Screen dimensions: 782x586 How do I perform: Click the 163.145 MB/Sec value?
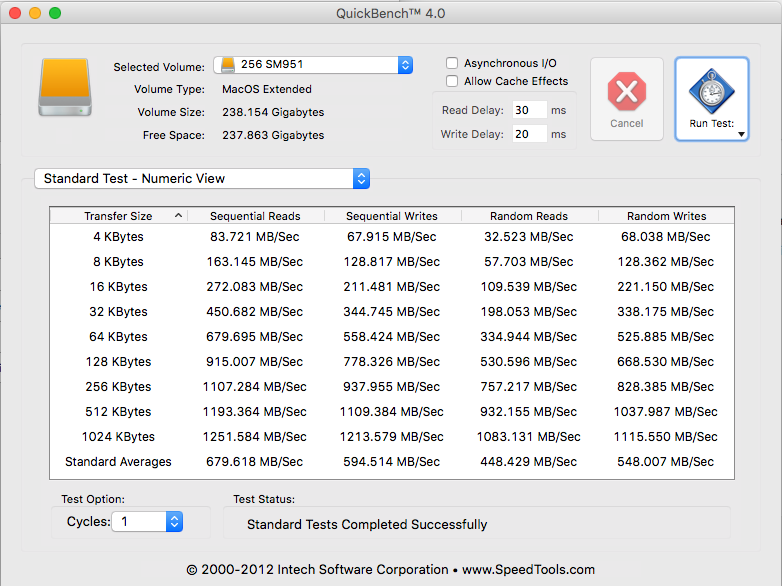[255, 262]
